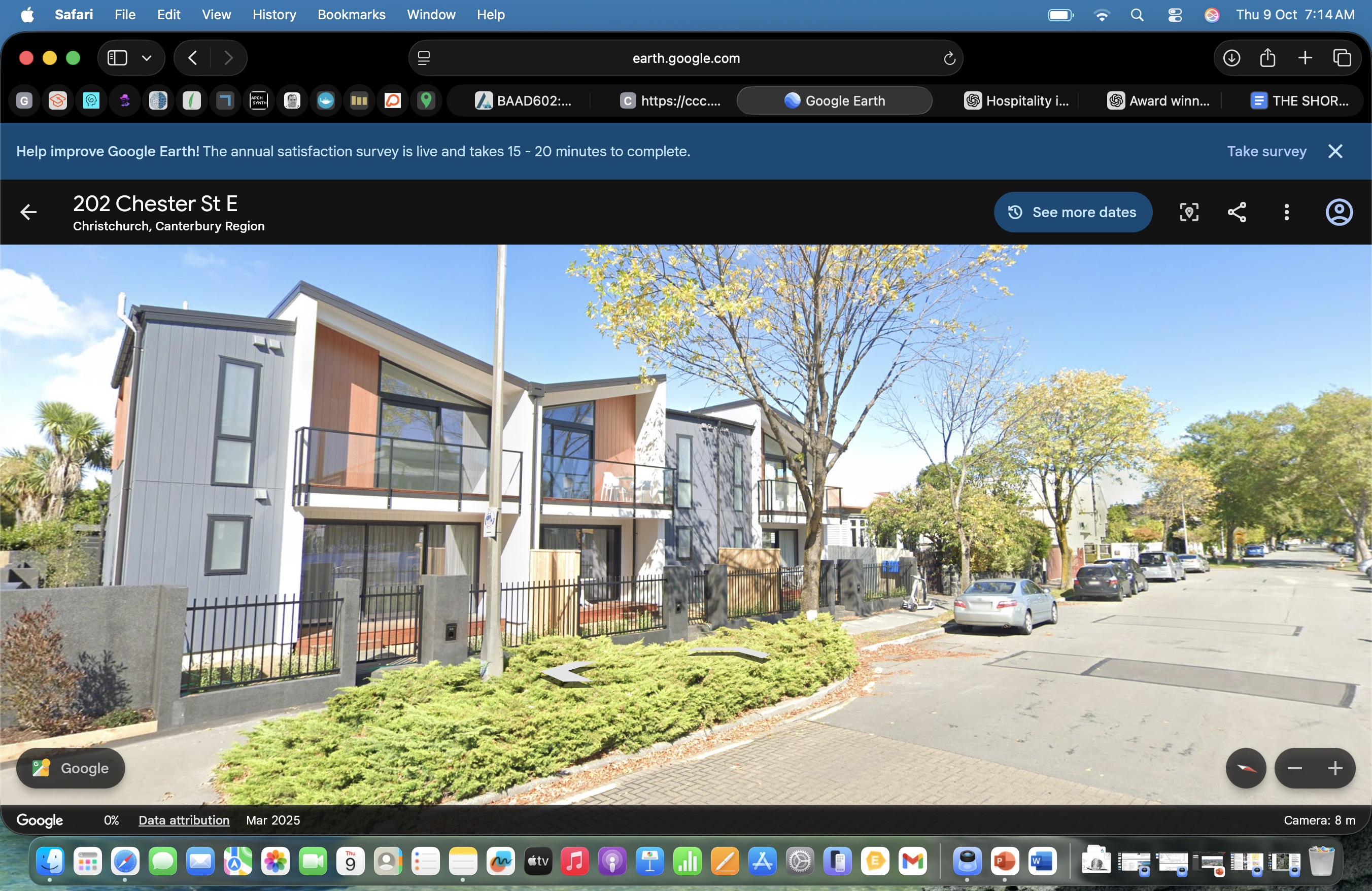This screenshot has height=891, width=1372.
Task: Open the Take survey link
Action: [x=1266, y=151]
